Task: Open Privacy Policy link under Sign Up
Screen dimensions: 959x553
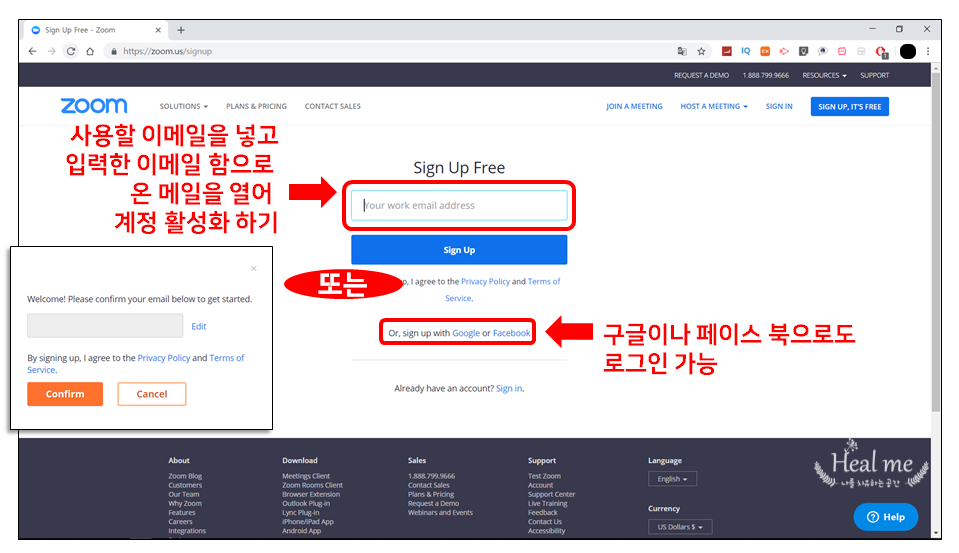Action: [x=486, y=281]
